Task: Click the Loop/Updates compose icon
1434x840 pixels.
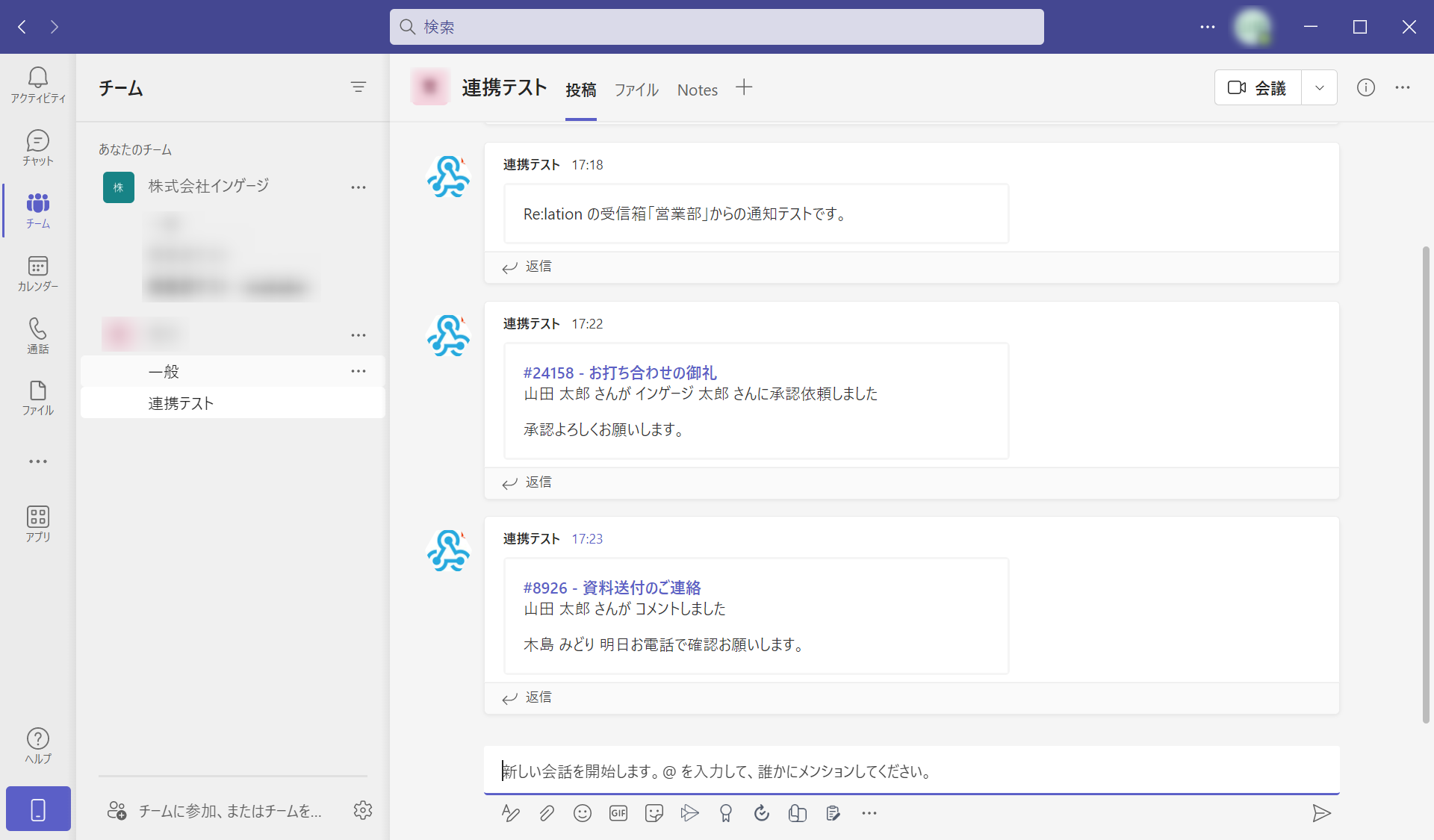Action: point(762,813)
